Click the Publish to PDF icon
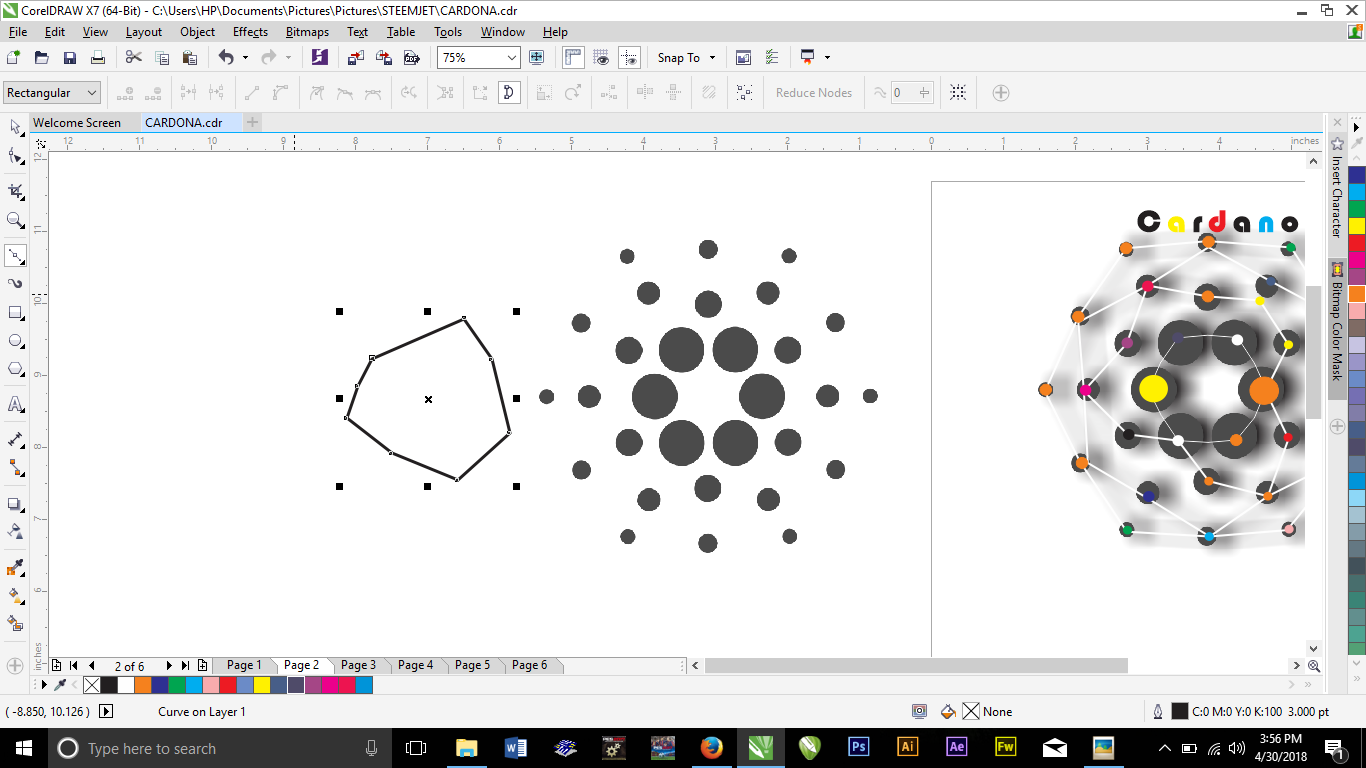 411,58
